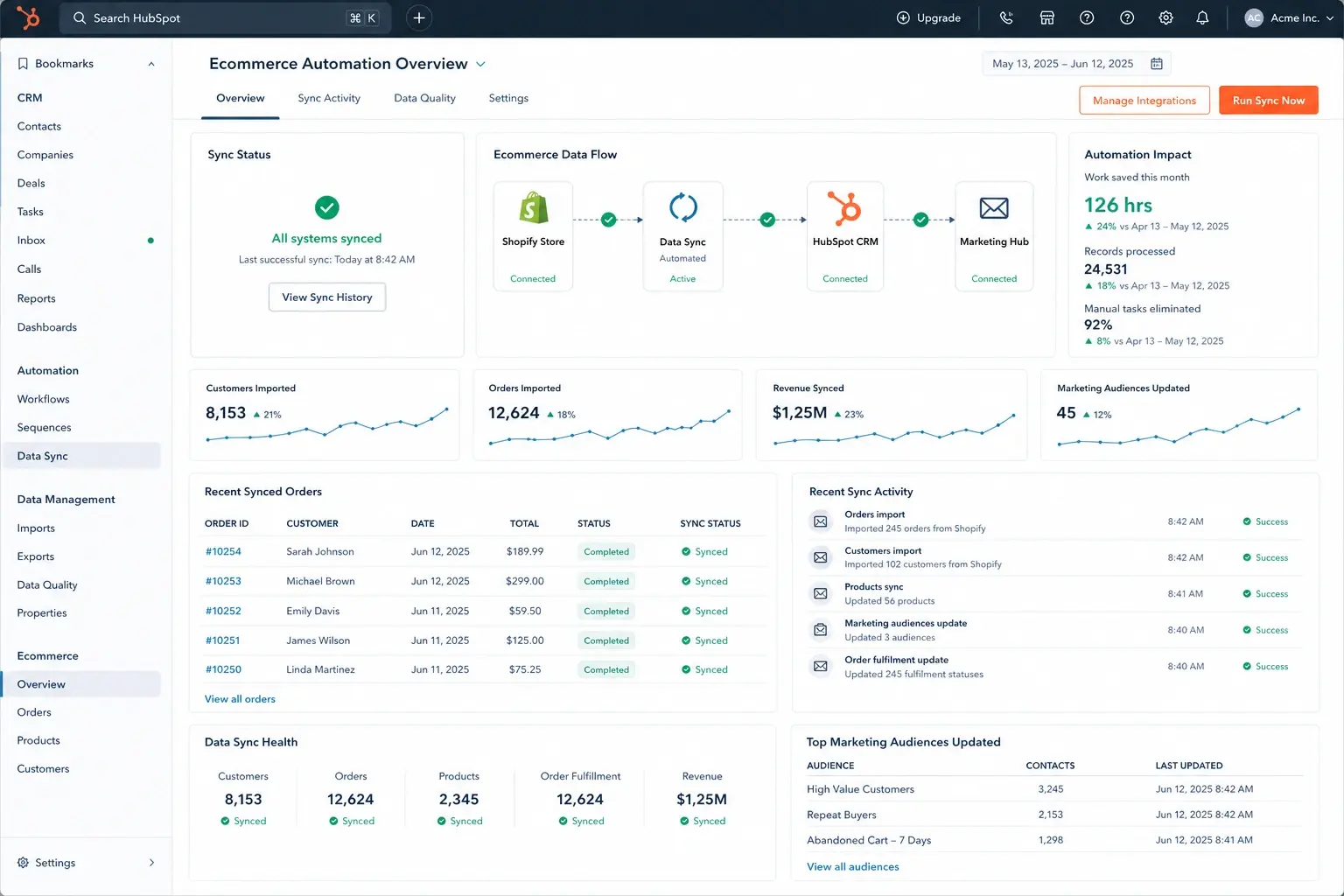Open Ecommerce Products in the sidebar
Screen dimensions: 1344x896
point(38,740)
